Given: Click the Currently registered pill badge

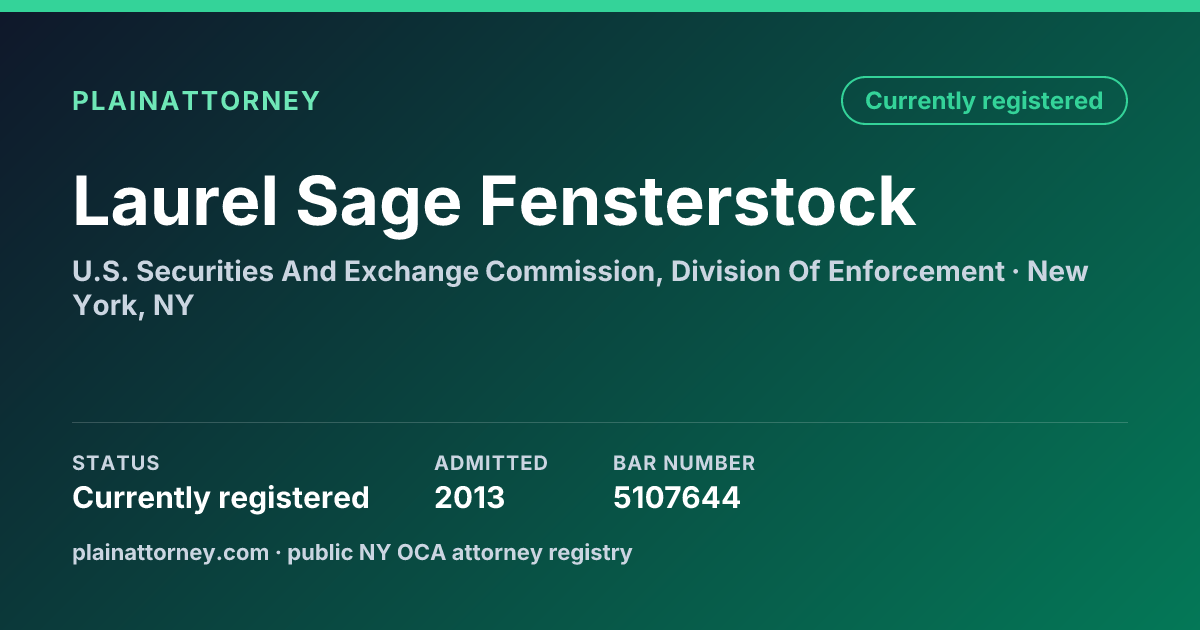Looking at the screenshot, I should tap(984, 101).
